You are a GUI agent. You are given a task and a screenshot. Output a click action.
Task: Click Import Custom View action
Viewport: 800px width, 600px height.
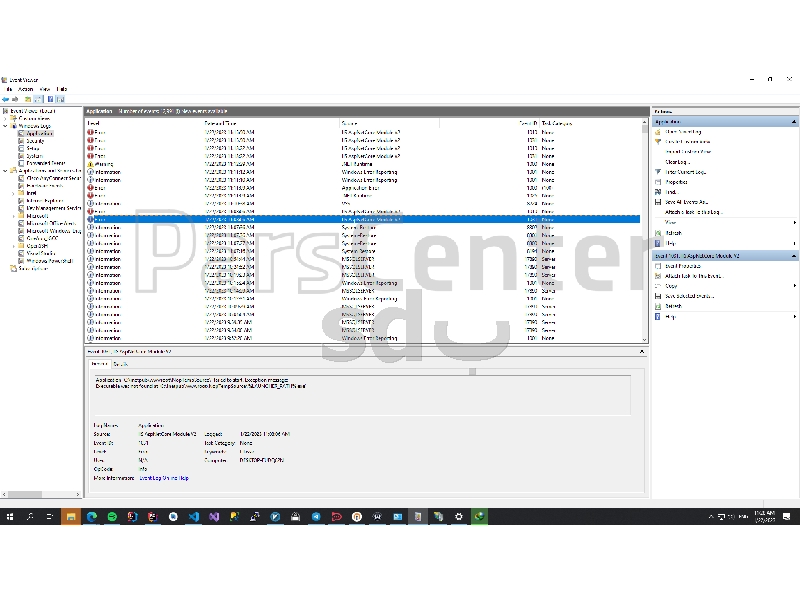pos(688,152)
